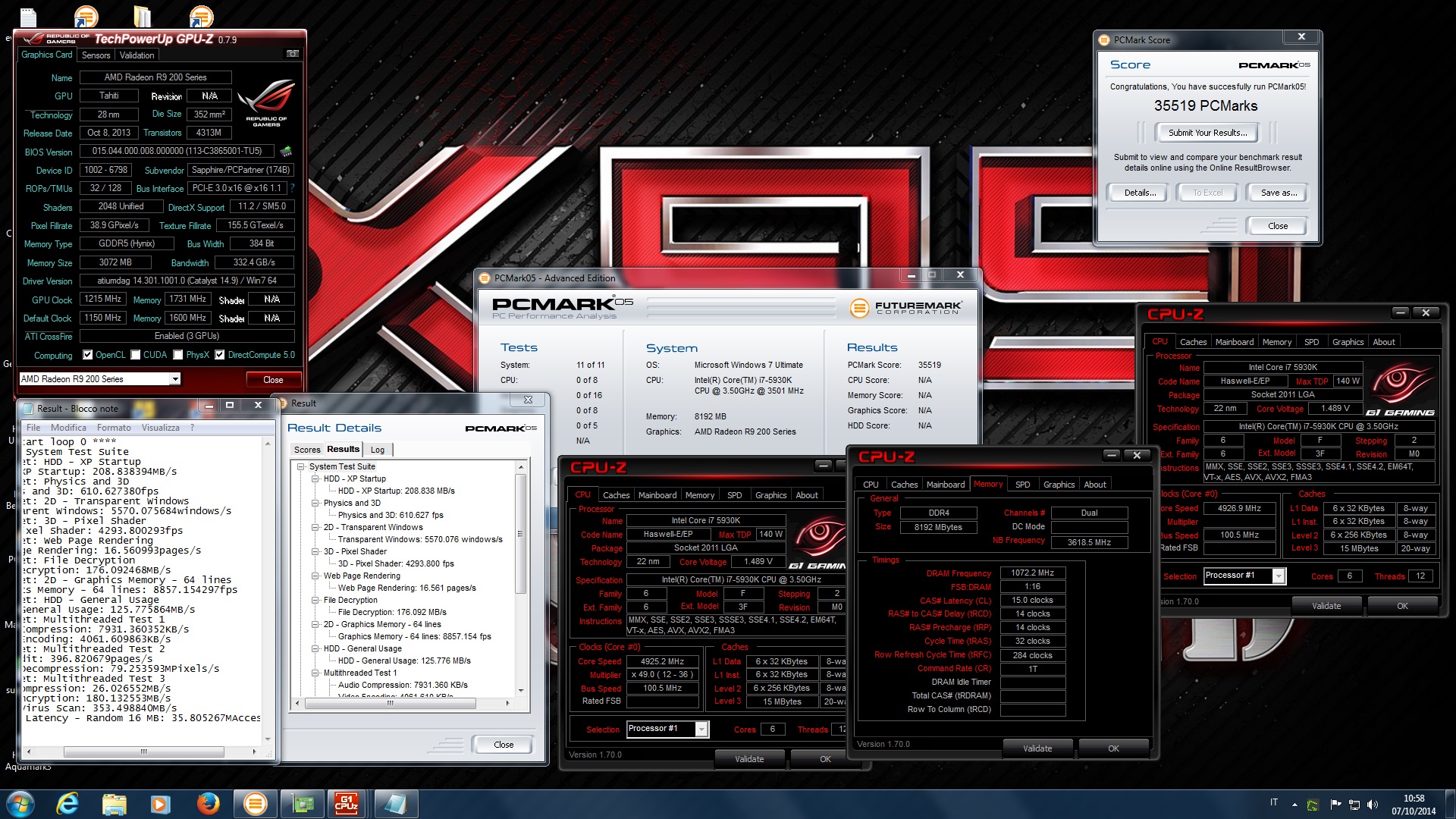Switch to the Validation tab in GPU-Z
Image resolution: width=1456 pixels, height=819 pixels.
tap(137, 55)
